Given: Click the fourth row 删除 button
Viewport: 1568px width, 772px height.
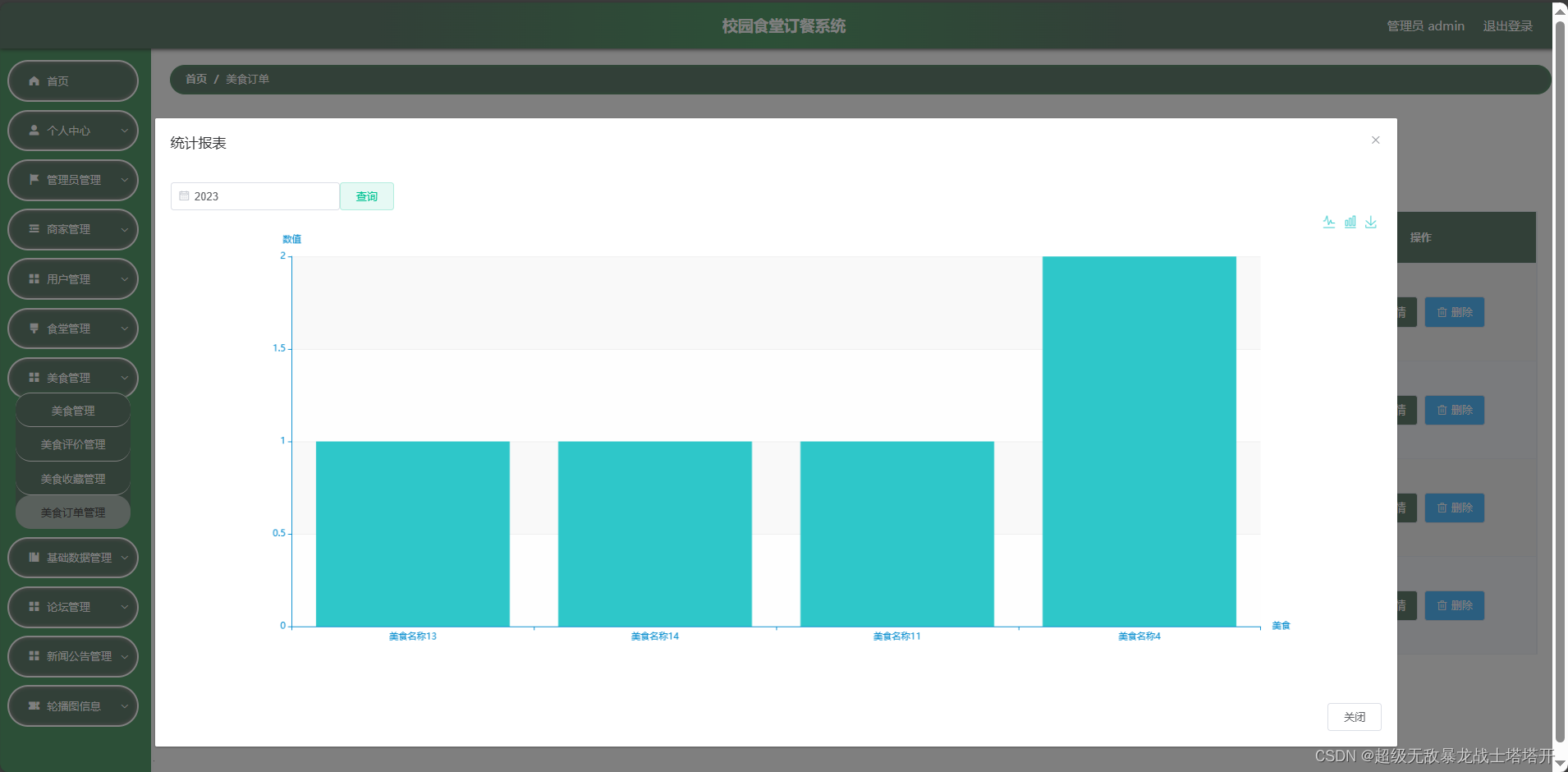Looking at the screenshot, I should pyautogui.click(x=1454, y=605).
